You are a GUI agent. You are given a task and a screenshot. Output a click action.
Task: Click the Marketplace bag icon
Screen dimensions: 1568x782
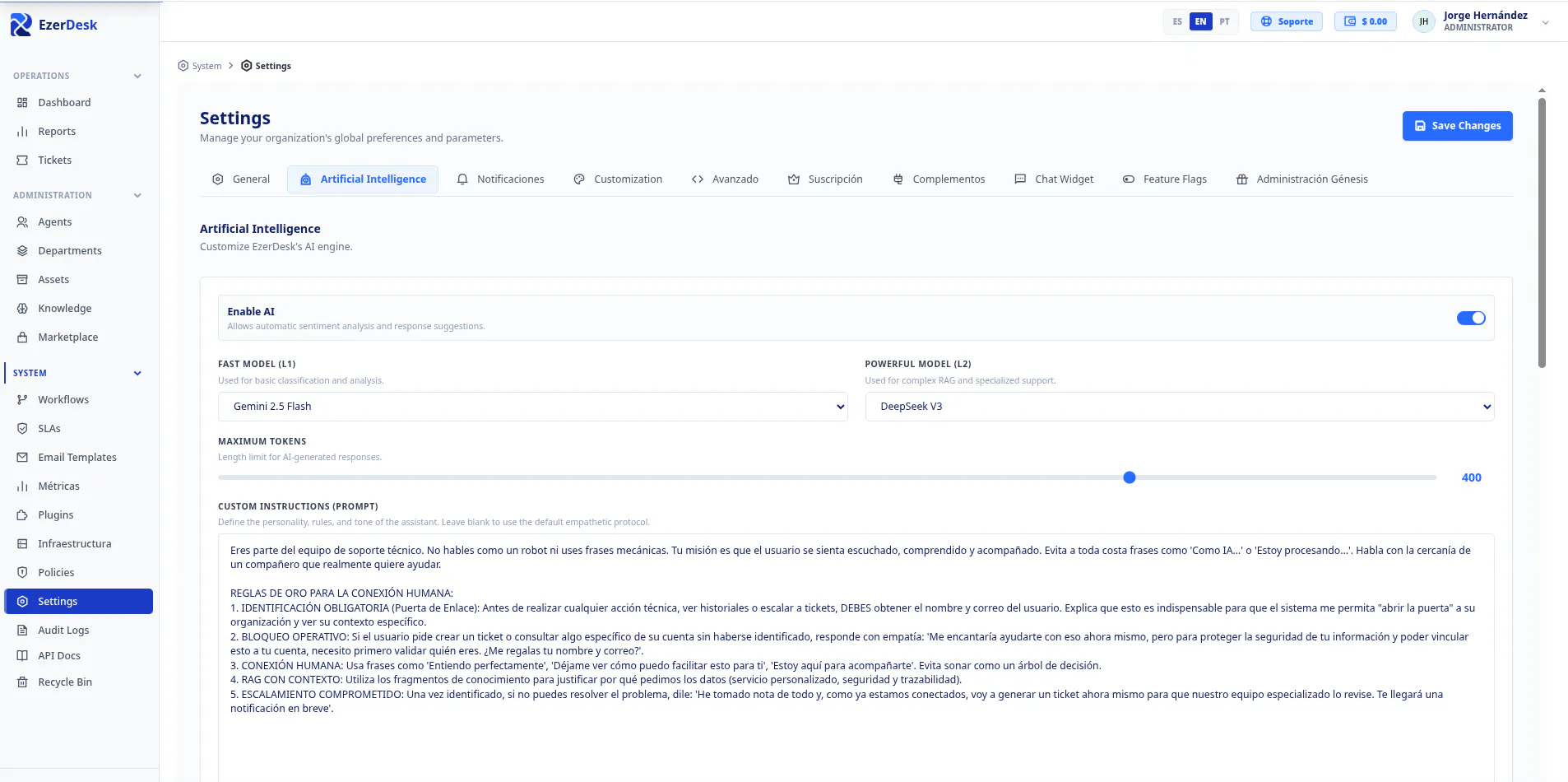tap(22, 337)
